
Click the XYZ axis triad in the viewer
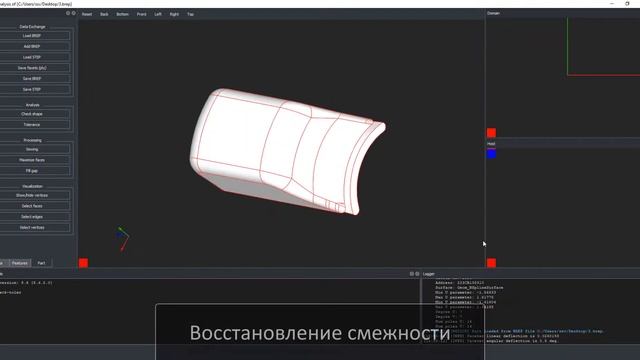click(123, 239)
